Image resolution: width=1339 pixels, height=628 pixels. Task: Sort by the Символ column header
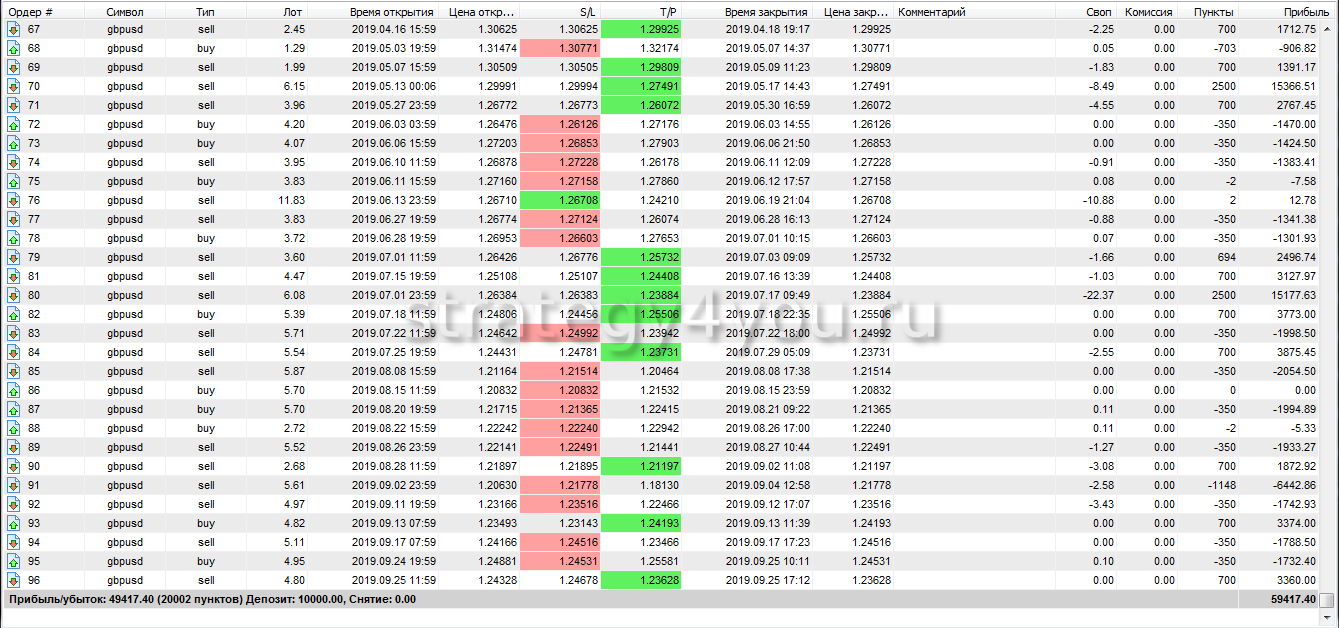point(124,11)
